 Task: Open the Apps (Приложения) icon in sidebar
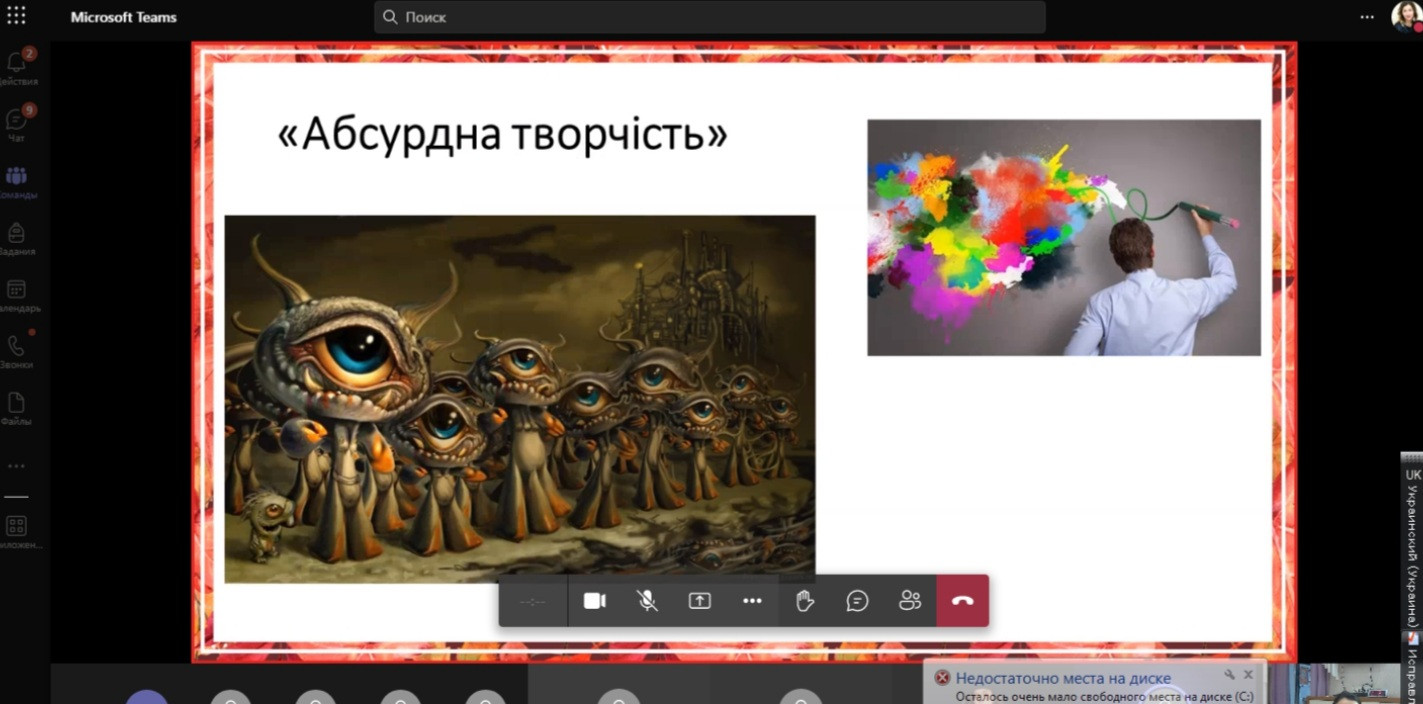click(x=17, y=531)
